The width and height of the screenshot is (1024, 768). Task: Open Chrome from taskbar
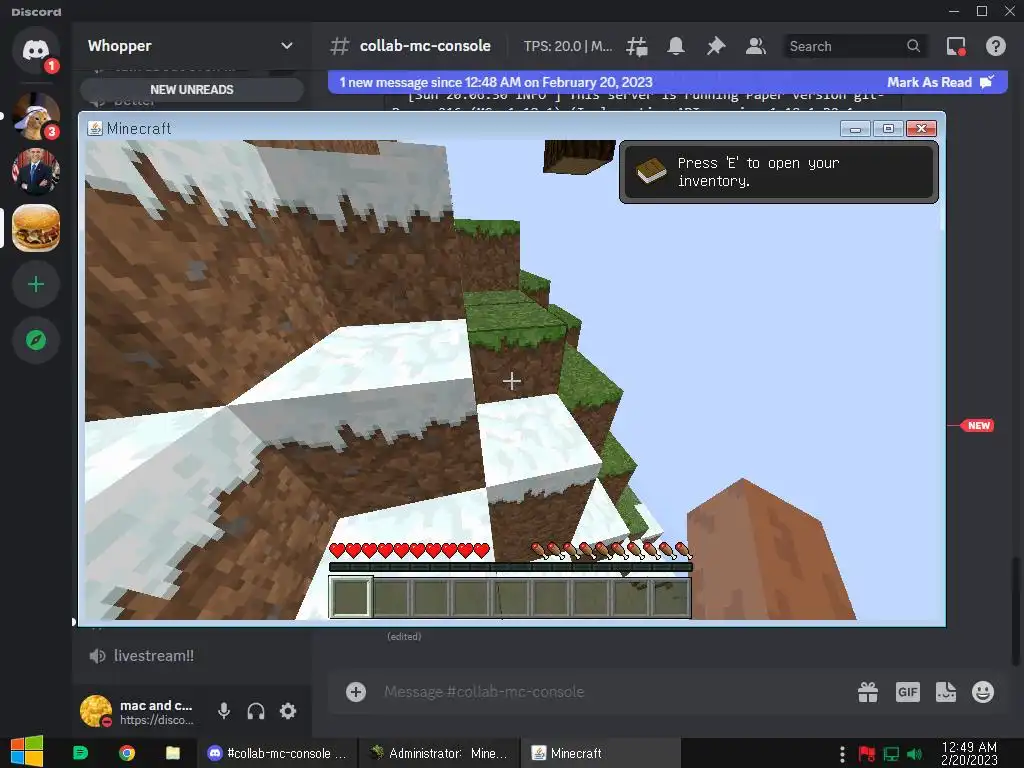click(x=127, y=753)
